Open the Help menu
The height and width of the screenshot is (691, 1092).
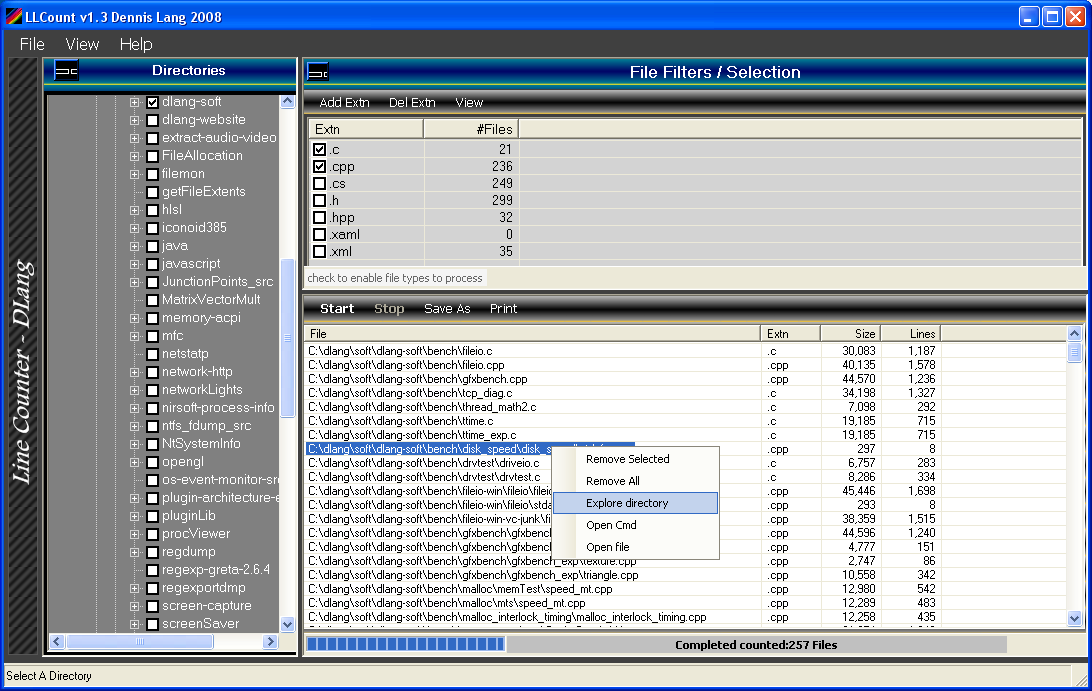pyautogui.click(x=136, y=44)
